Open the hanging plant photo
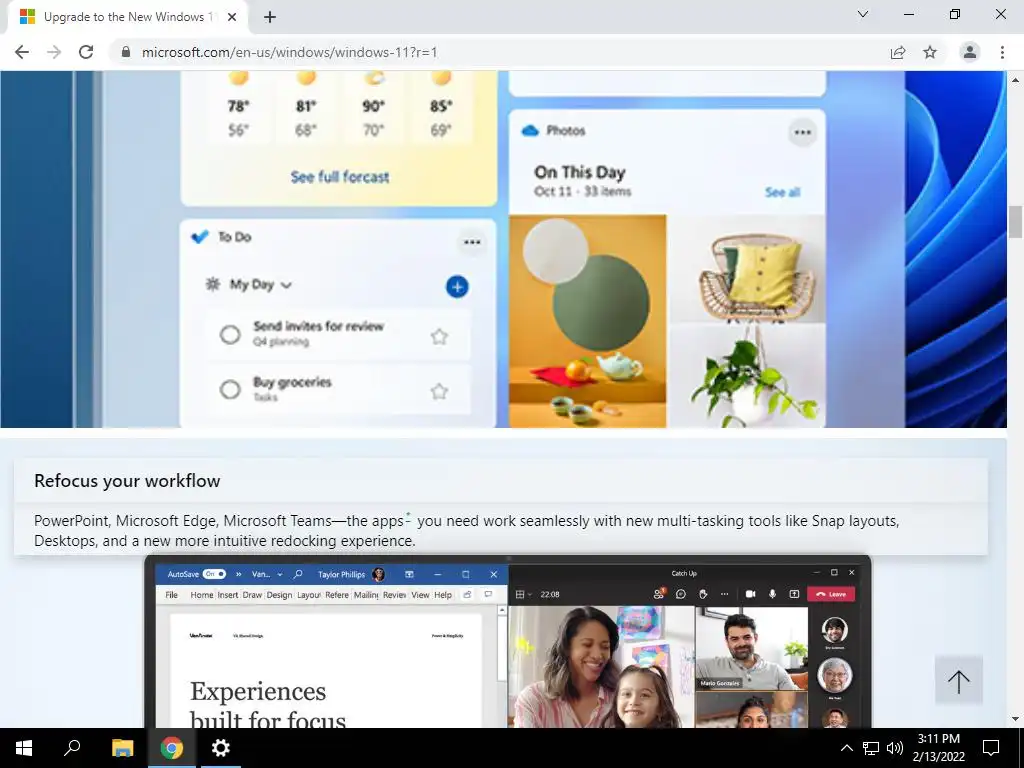 [x=748, y=376]
